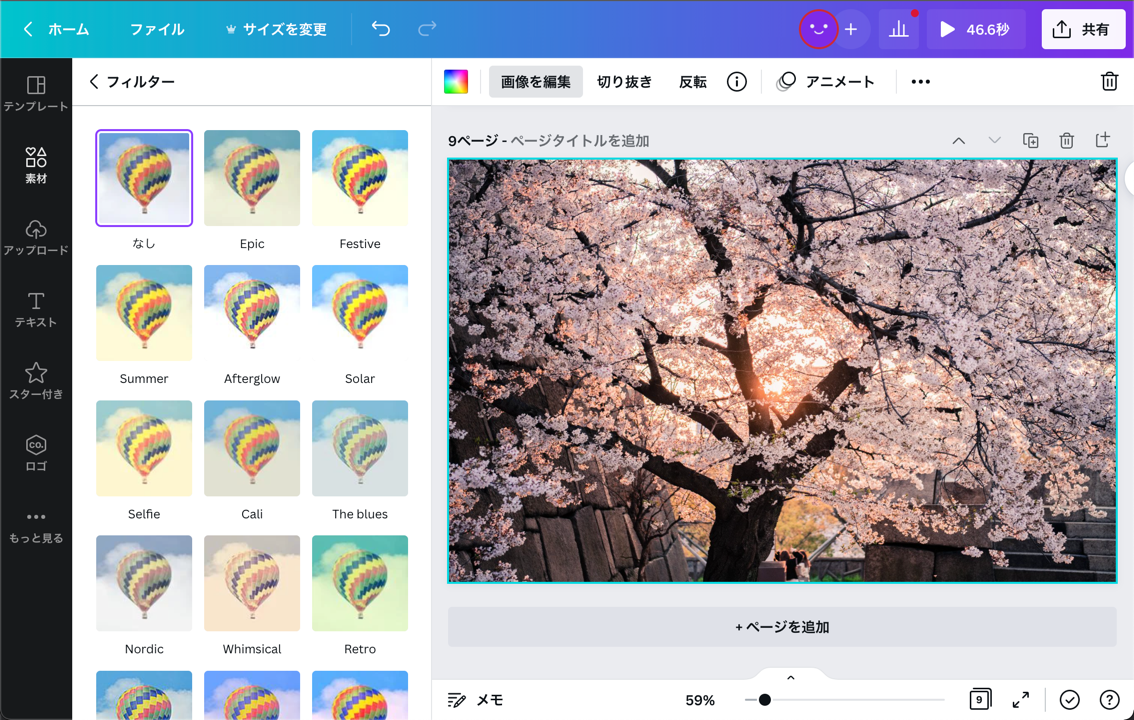Image resolution: width=1134 pixels, height=720 pixels.
Task: Apply the Summer filter
Action: [x=144, y=313]
